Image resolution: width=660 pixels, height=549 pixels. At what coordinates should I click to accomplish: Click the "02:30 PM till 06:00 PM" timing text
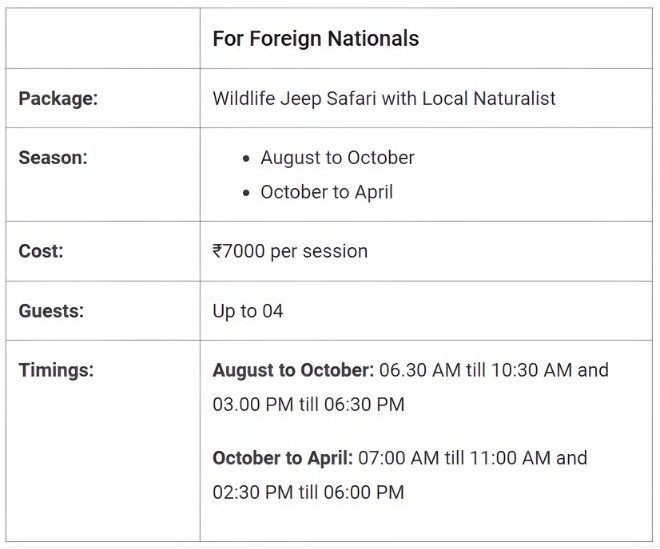(x=308, y=492)
